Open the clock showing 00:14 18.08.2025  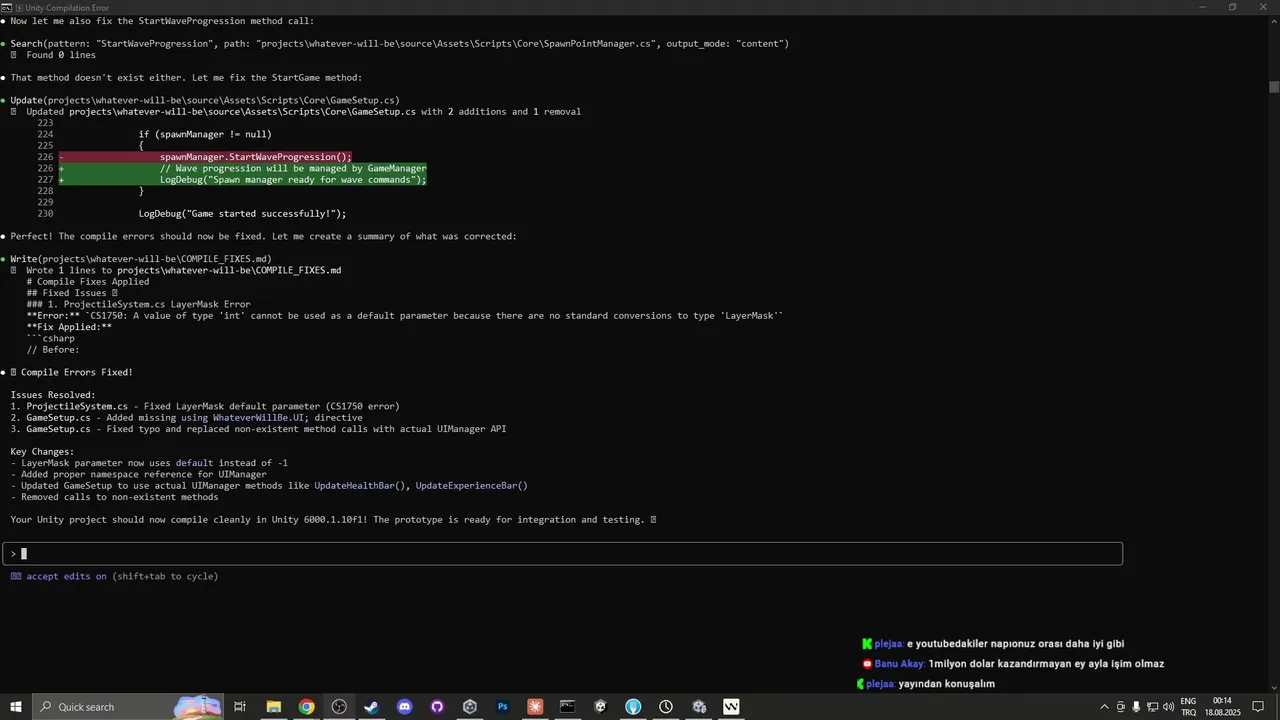[1225, 707]
